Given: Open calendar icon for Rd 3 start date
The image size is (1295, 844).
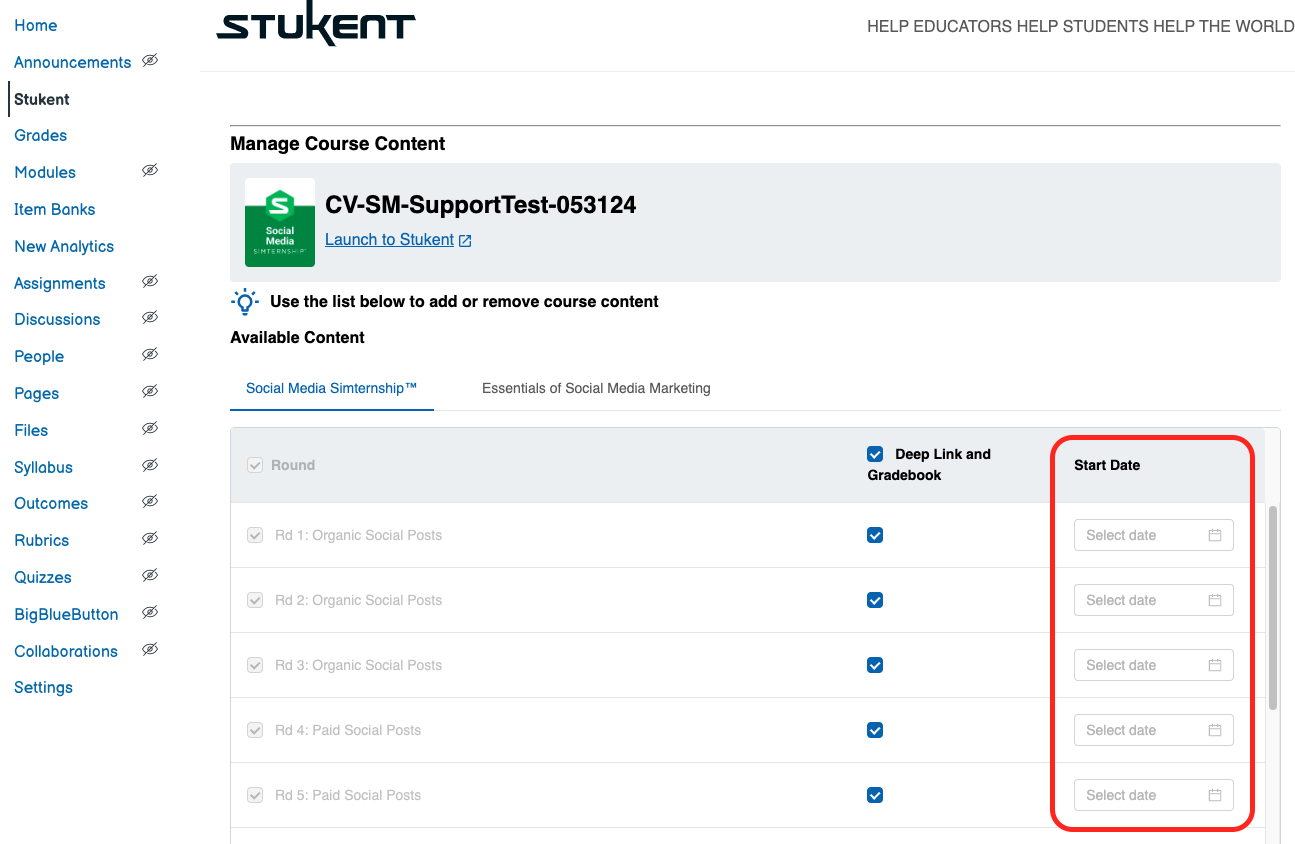Looking at the screenshot, I should tap(1215, 665).
